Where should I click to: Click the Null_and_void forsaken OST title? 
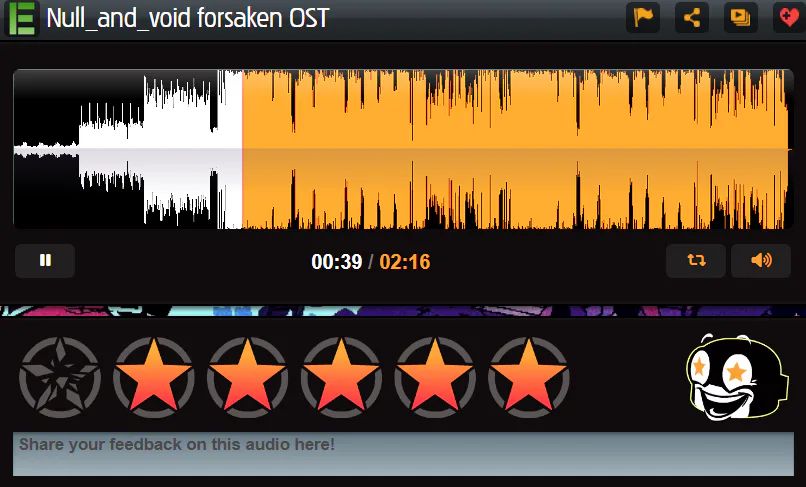(x=188, y=19)
